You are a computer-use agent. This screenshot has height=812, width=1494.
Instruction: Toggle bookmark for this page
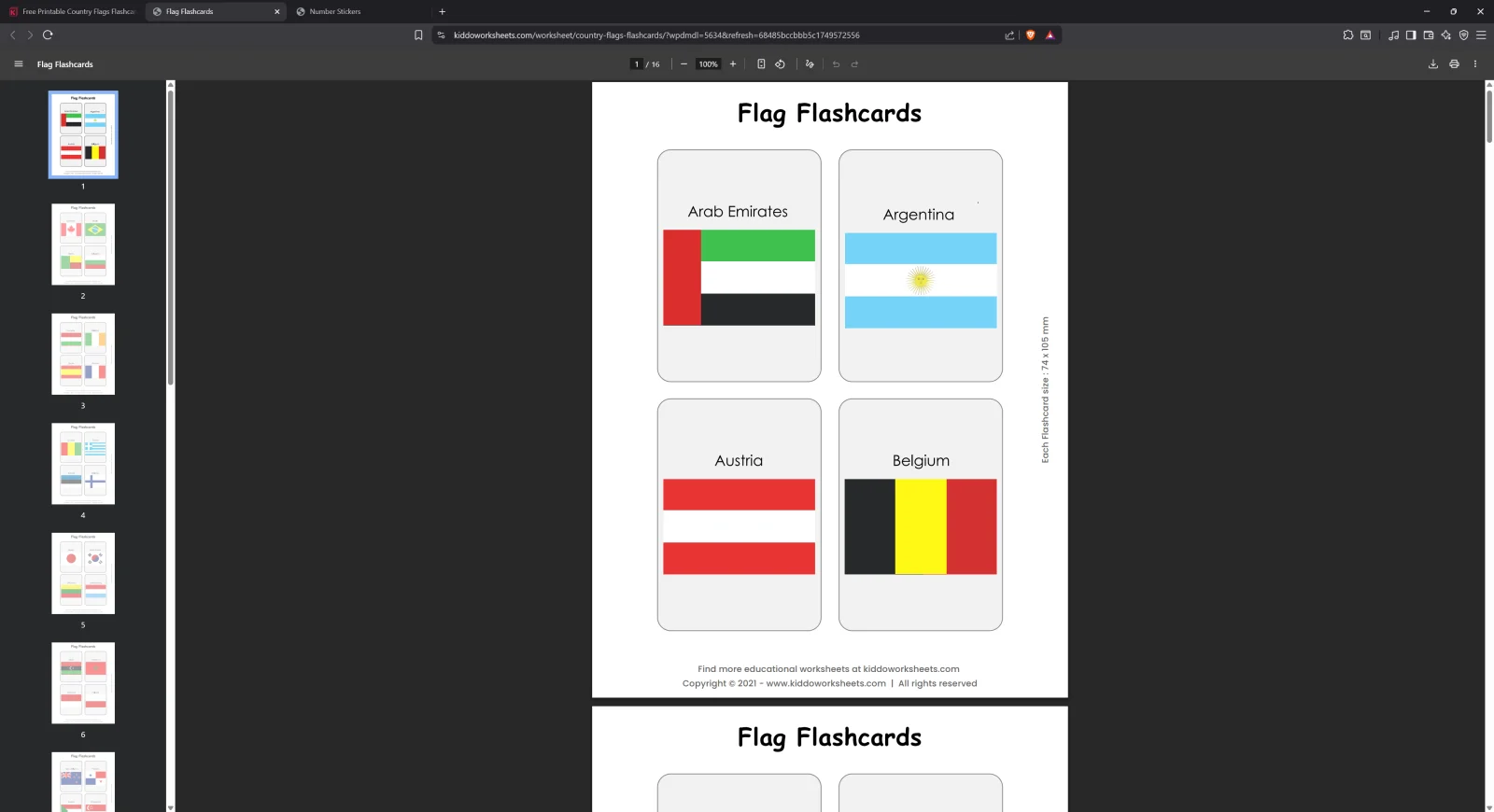click(418, 35)
